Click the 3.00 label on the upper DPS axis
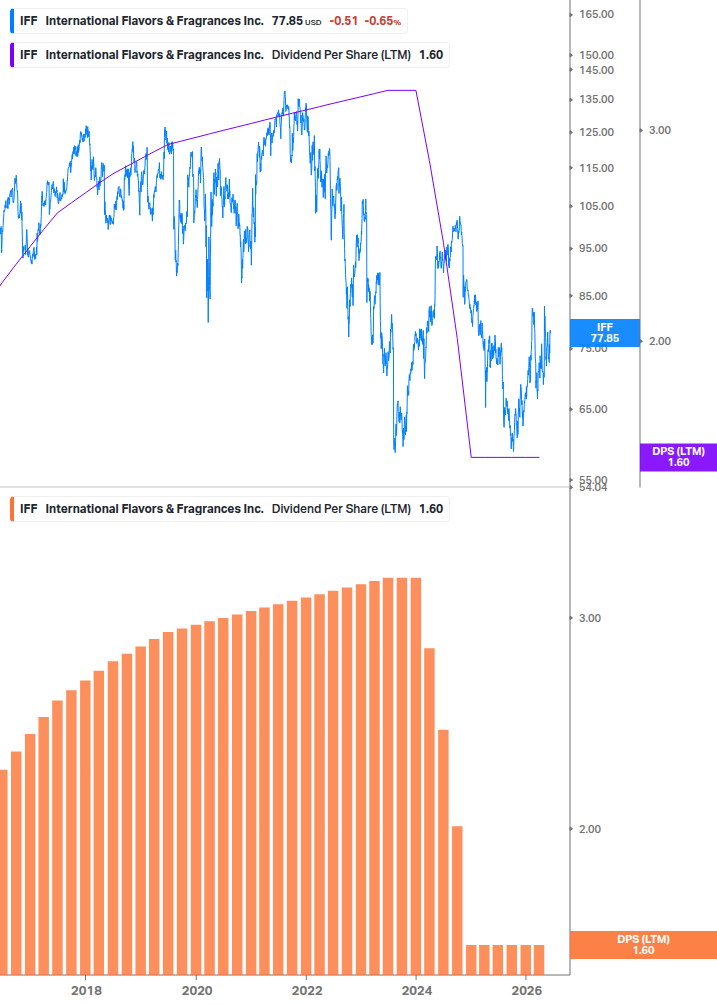 tap(660, 130)
